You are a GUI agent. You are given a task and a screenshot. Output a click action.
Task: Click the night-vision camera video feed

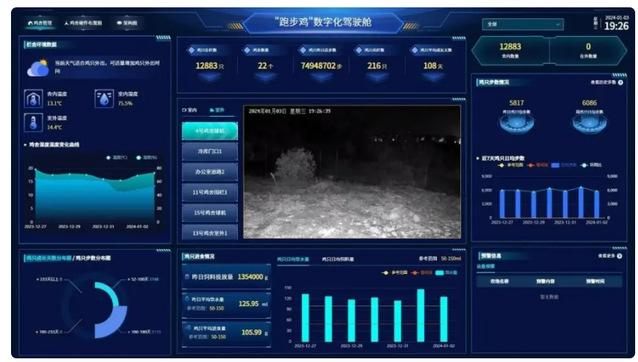[352, 172]
